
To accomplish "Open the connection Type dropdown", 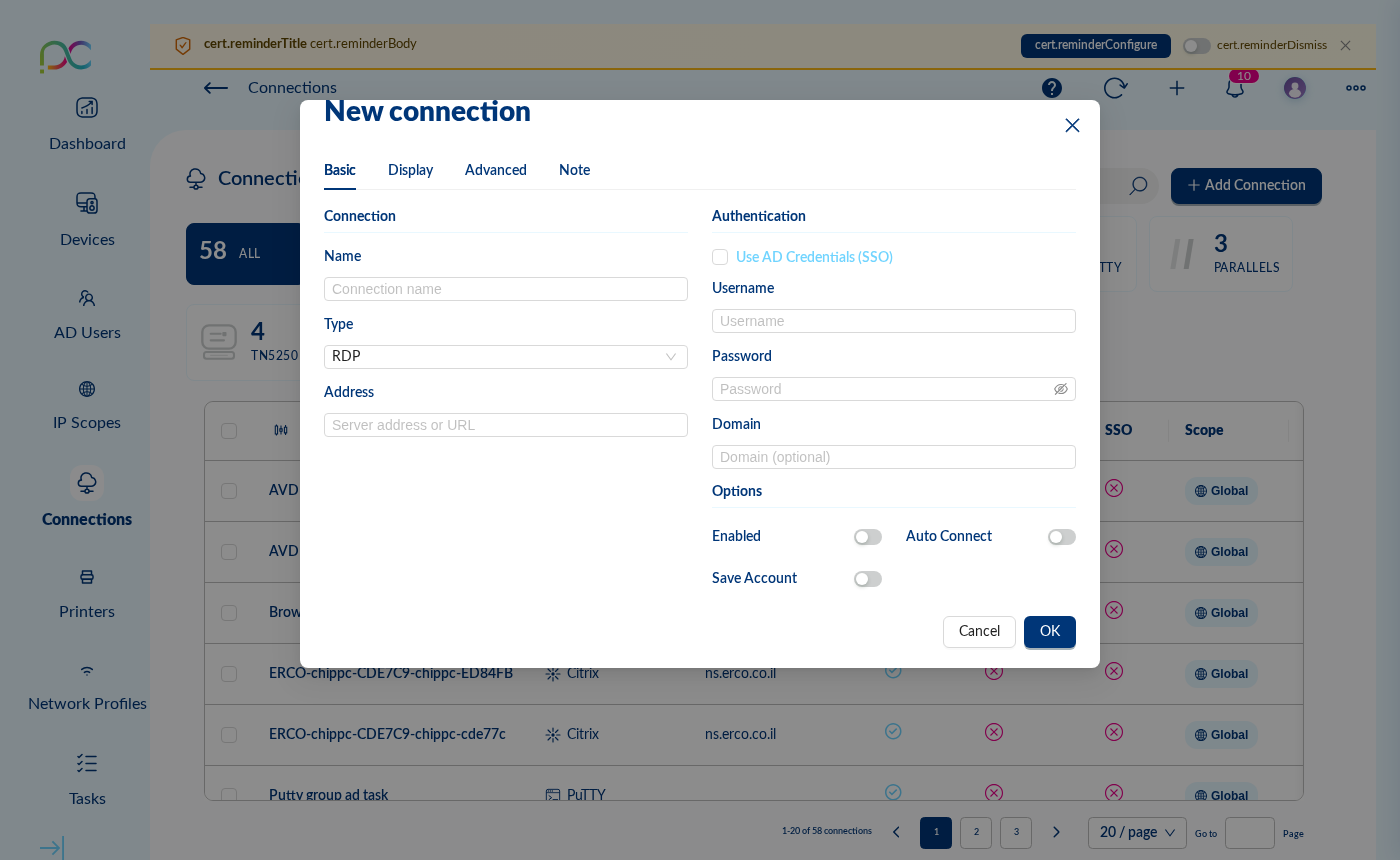I will pos(505,357).
